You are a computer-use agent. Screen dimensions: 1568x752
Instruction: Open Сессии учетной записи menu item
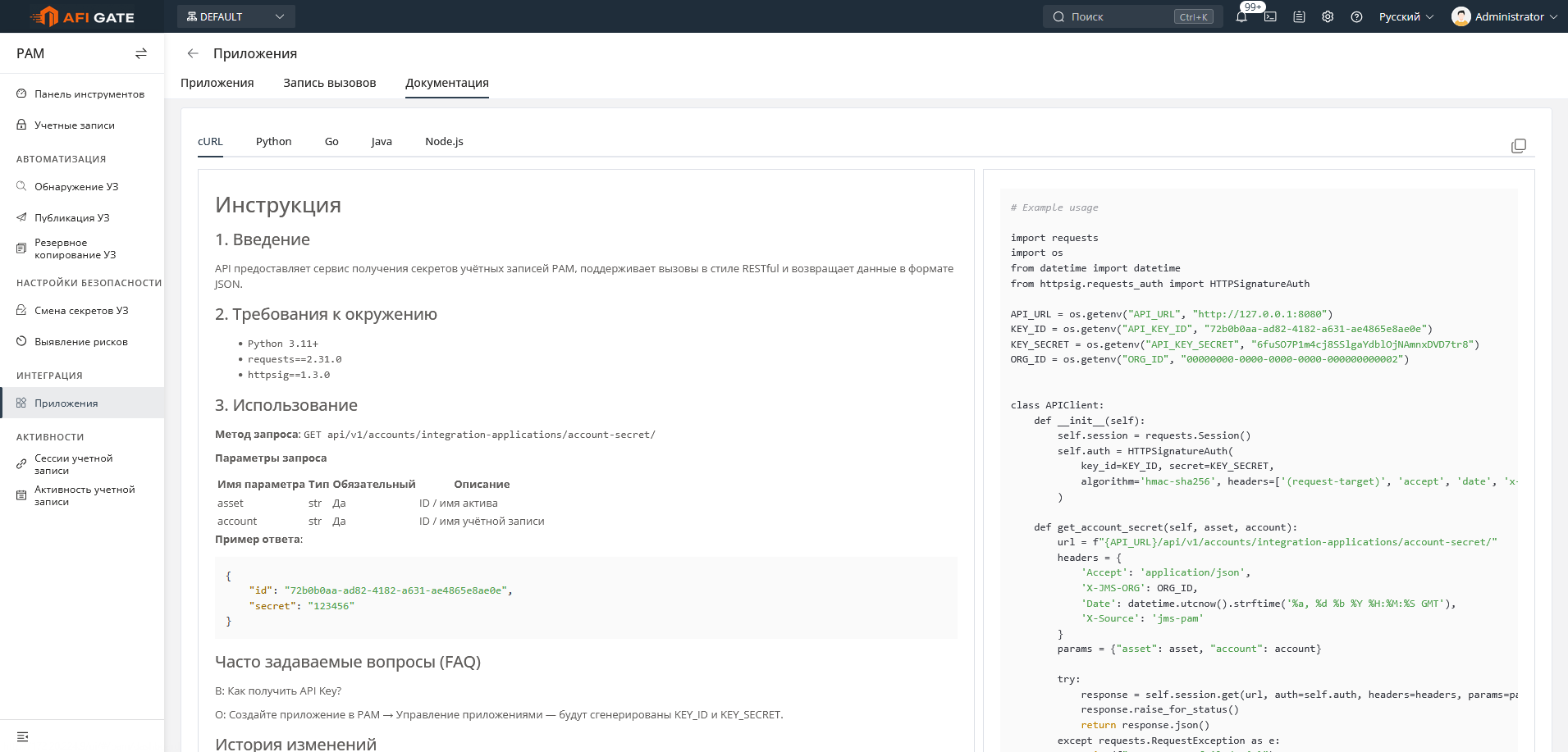(82, 464)
